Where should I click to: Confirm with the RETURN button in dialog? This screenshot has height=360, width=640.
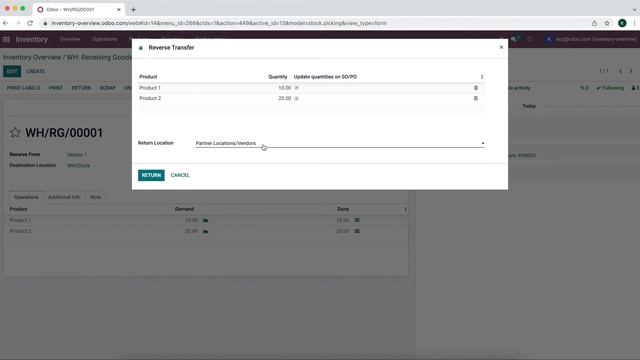pos(151,175)
